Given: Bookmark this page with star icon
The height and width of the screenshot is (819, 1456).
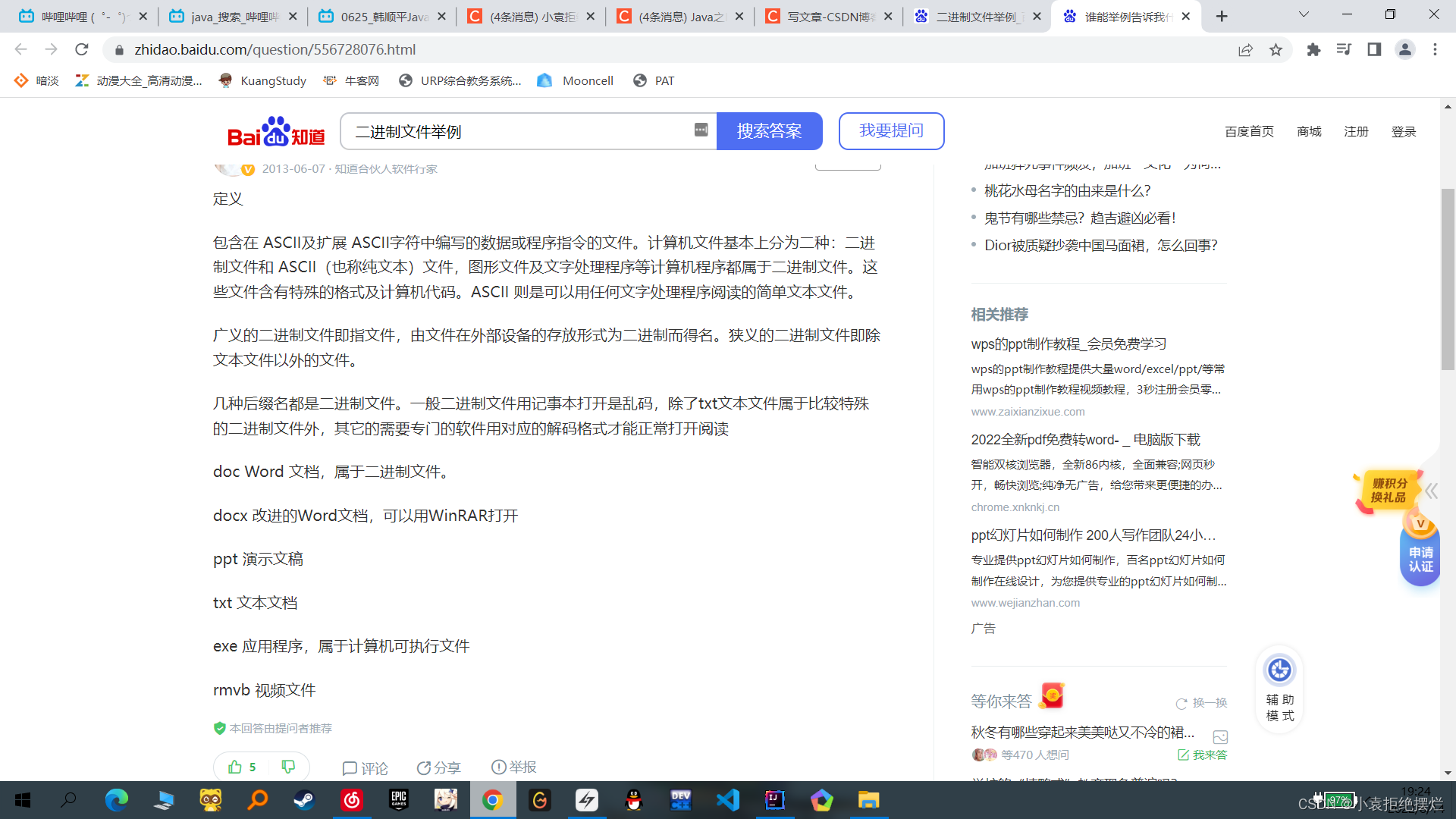Looking at the screenshot, I should coord(1276,50).
